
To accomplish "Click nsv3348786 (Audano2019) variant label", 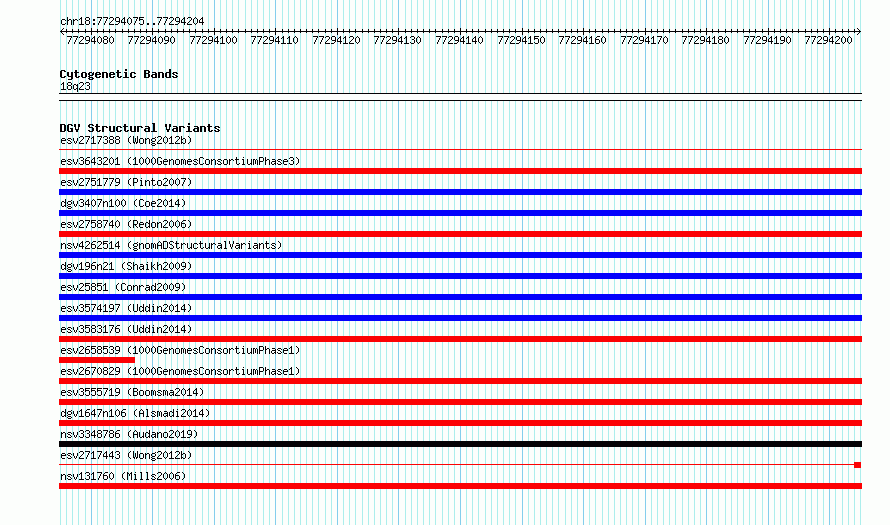I will (129, 434).
